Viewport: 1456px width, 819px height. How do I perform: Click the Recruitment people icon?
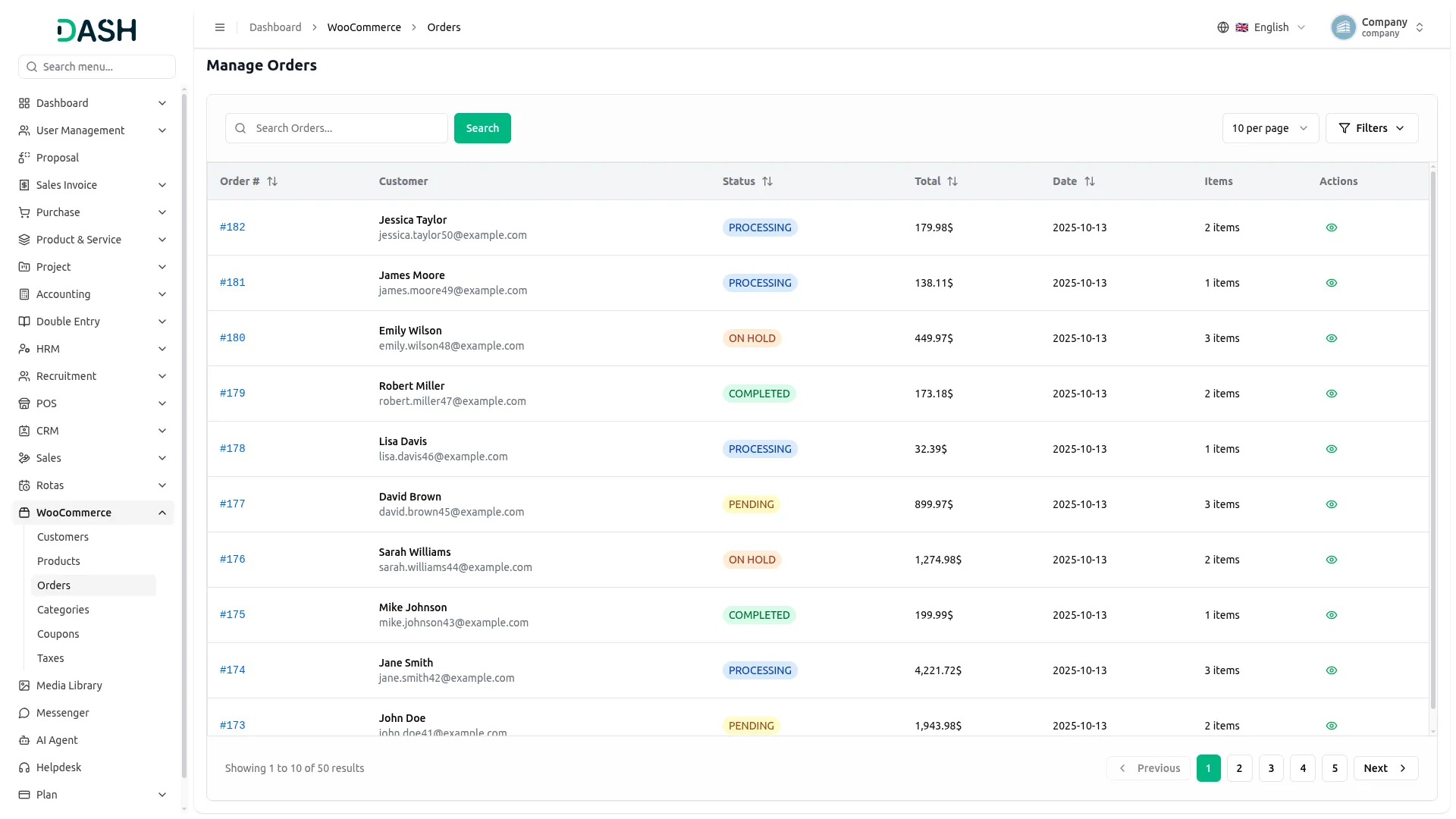pos(24,376)
